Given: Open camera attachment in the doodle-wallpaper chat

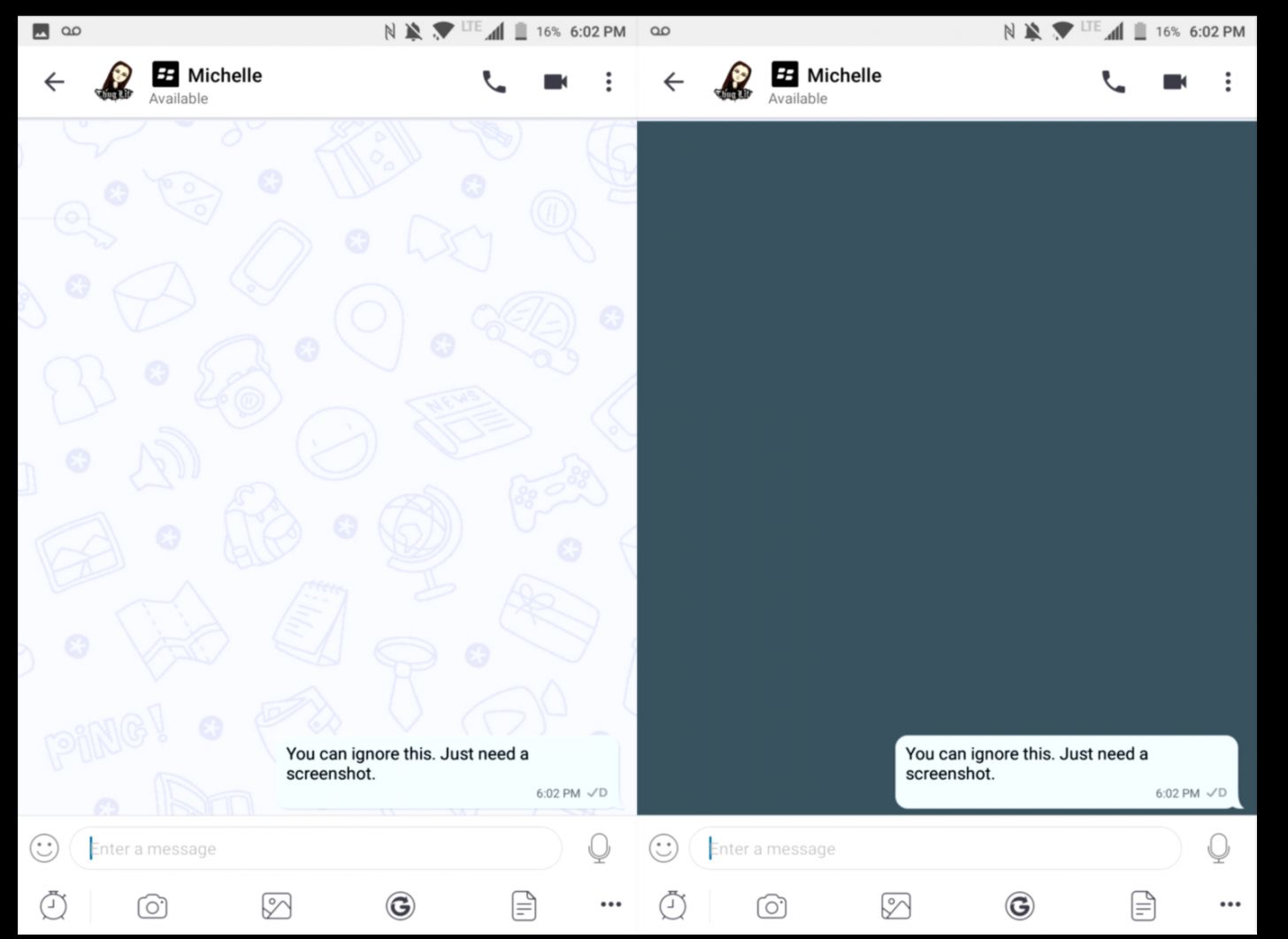Looking at the screenshot, I should click(x=152, y=906).
